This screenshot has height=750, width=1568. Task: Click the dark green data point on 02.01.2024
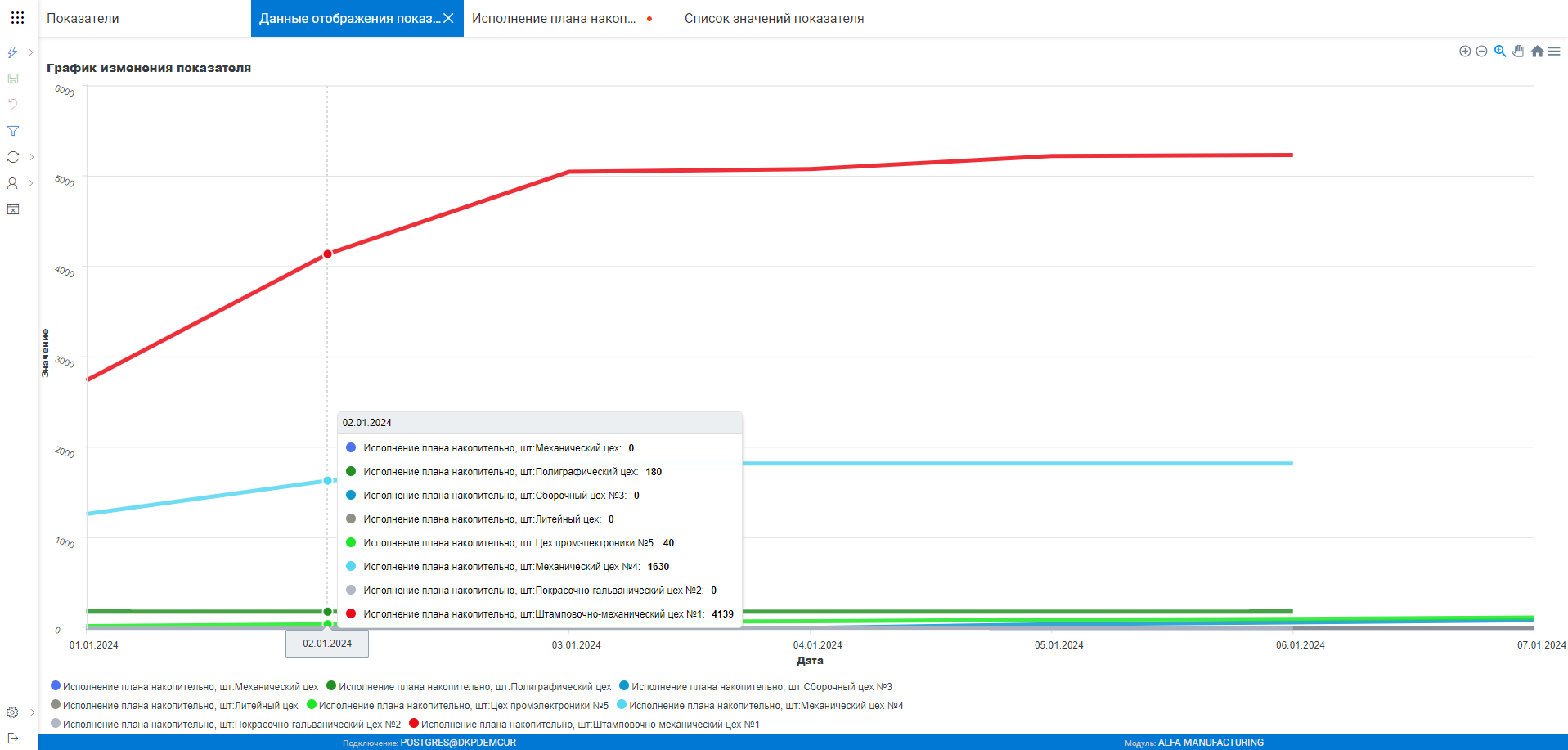[327, 612]
